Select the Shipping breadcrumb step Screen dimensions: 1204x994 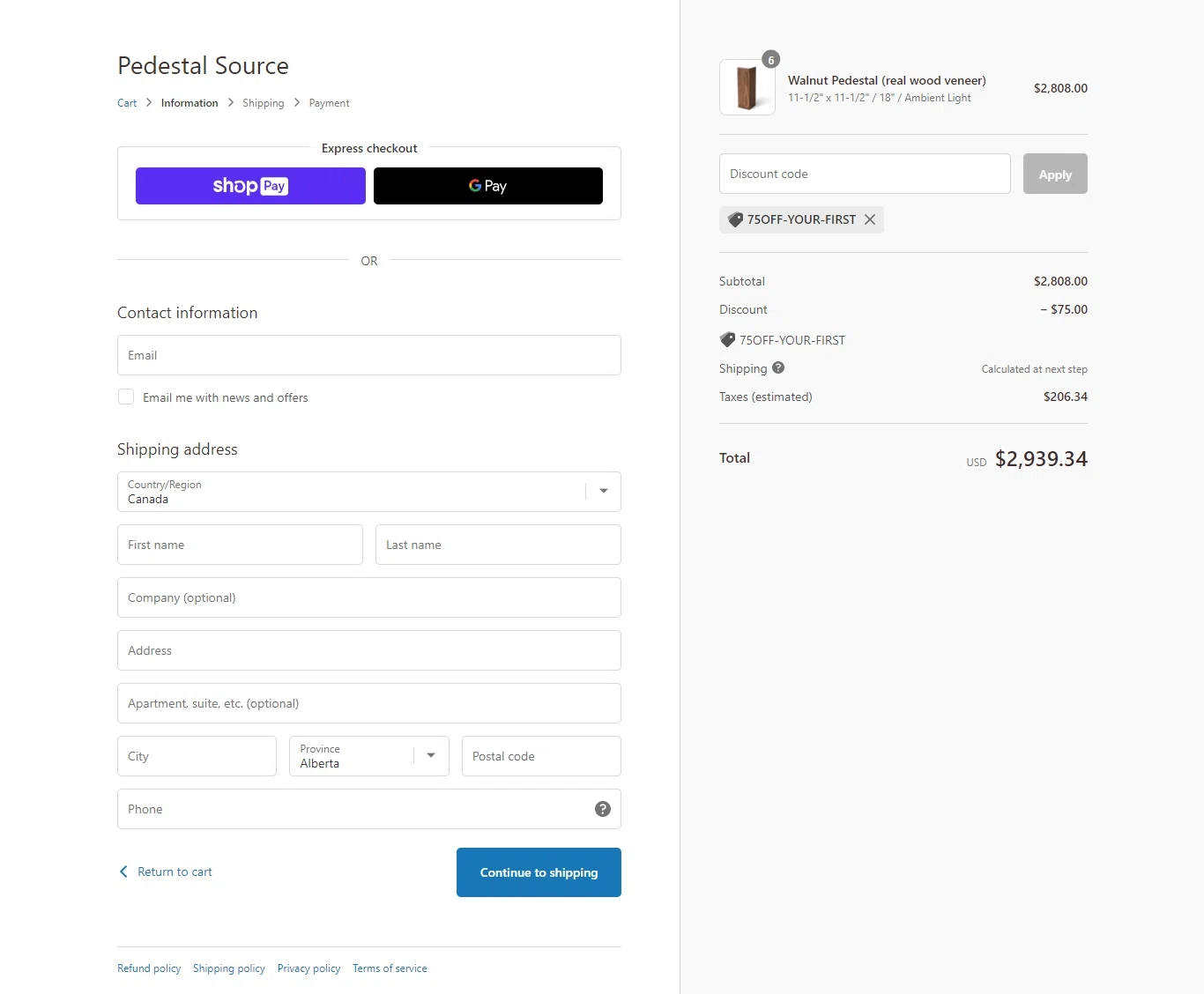[x=264, y=103]
